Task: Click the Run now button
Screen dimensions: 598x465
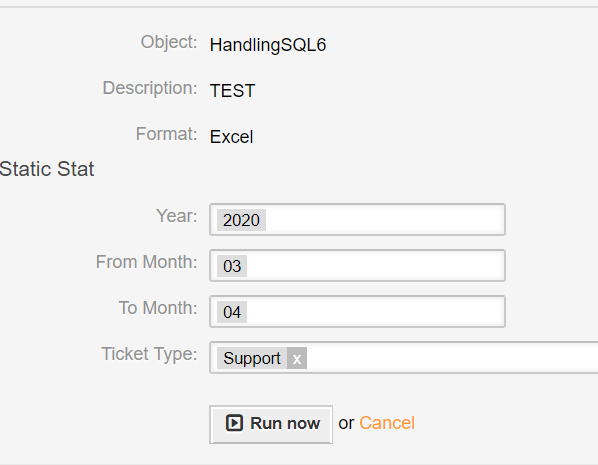Action: tap(271, 424)
